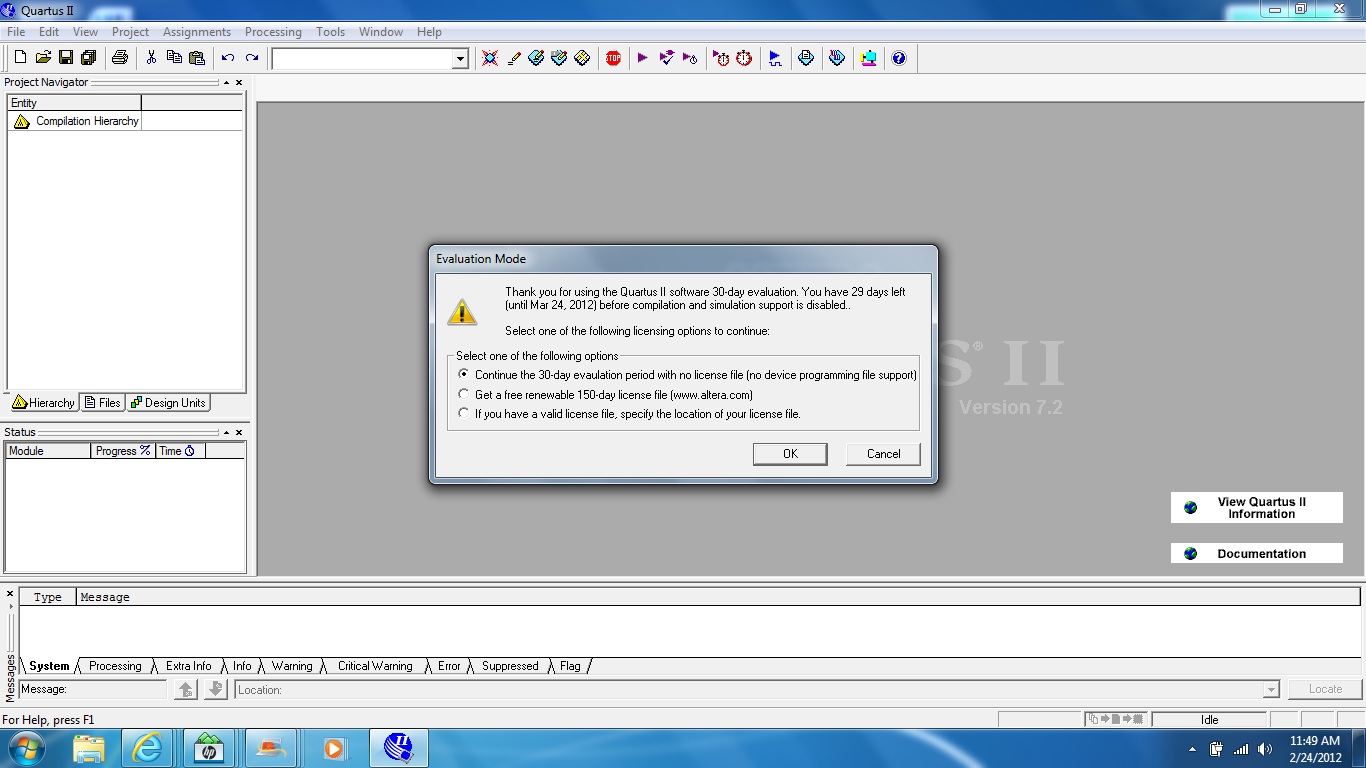Click the red Stop Processing icon
The height and width of the screenshot is (768, 1366).
[614, 58]
